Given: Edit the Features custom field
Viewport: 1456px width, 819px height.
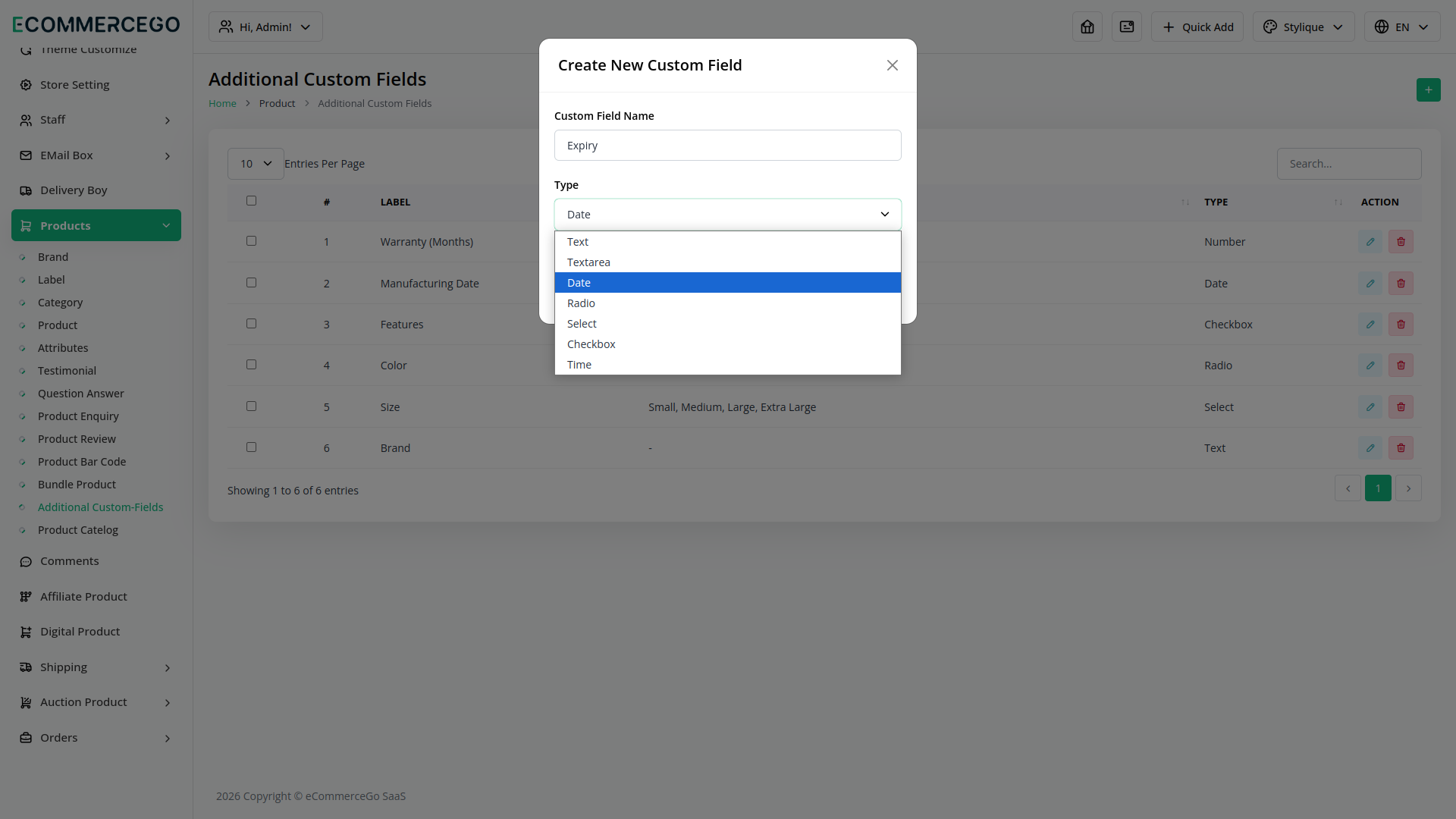Looking at the screenshot, I should point(1370,325).
